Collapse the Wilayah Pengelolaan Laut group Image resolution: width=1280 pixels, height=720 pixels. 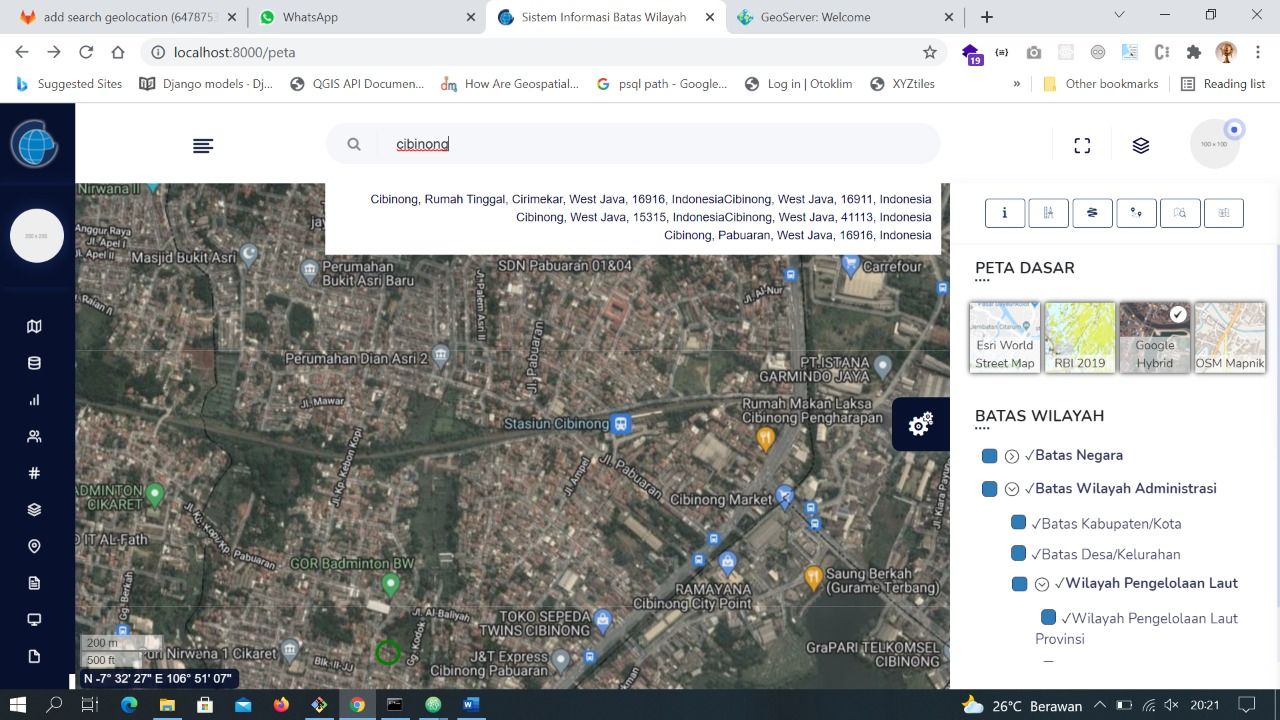(x=1042, y=584)
